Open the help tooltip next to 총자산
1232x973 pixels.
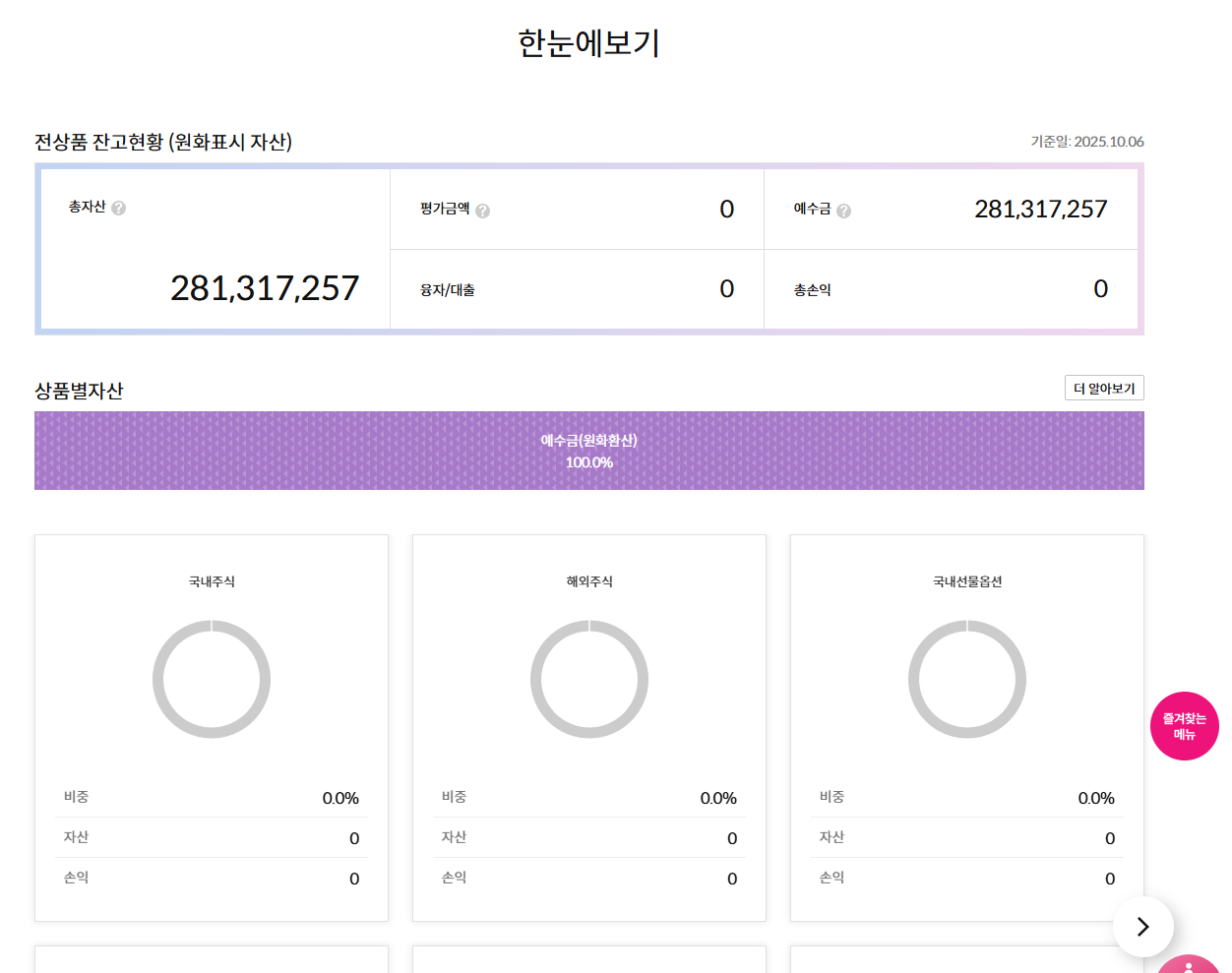118,207
